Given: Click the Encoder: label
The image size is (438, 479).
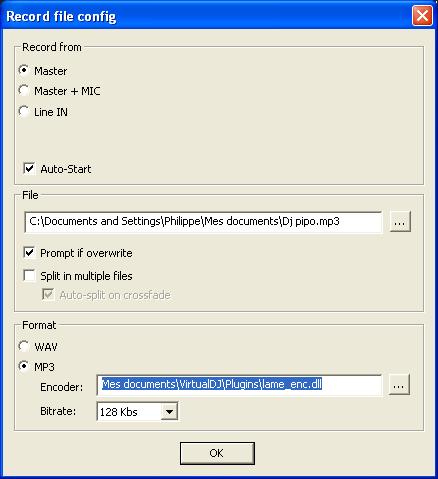Looking at the screenshot, I should 62,387.
